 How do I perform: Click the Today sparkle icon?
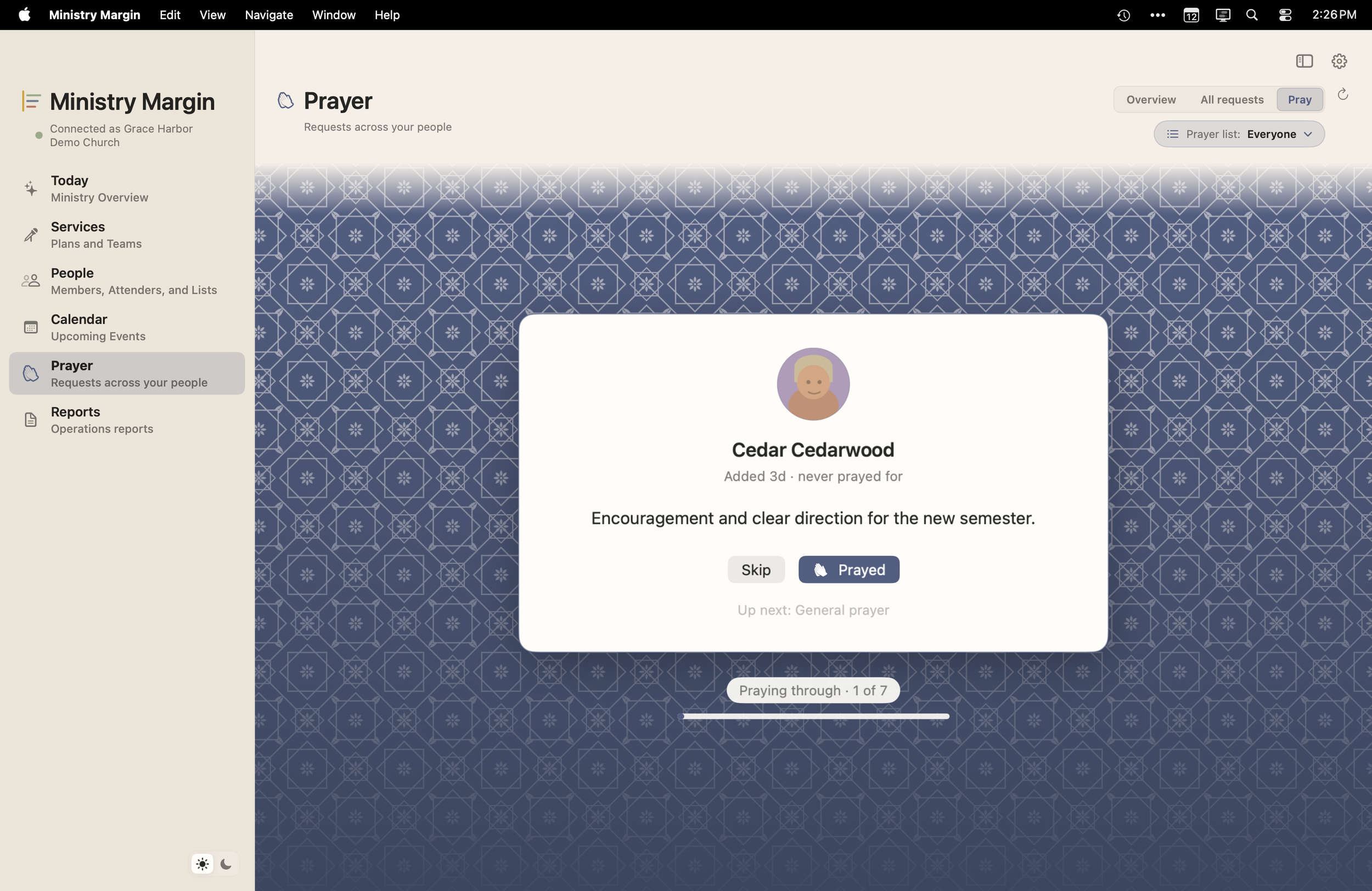[x=31, y=188]
